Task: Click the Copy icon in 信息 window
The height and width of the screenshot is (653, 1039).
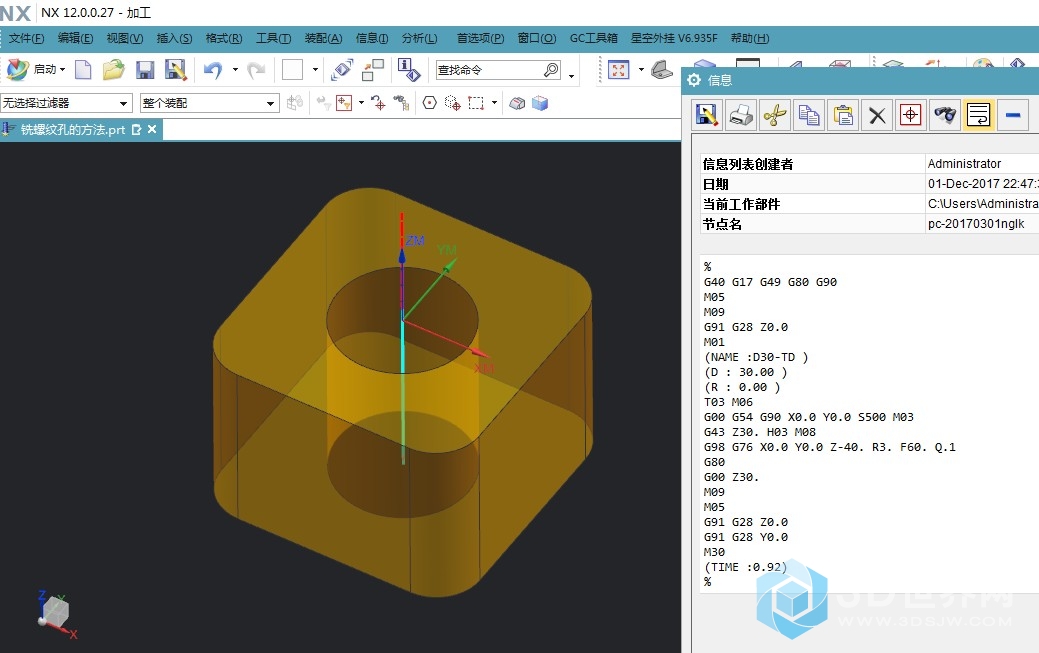Action: [x=808, y=115]
